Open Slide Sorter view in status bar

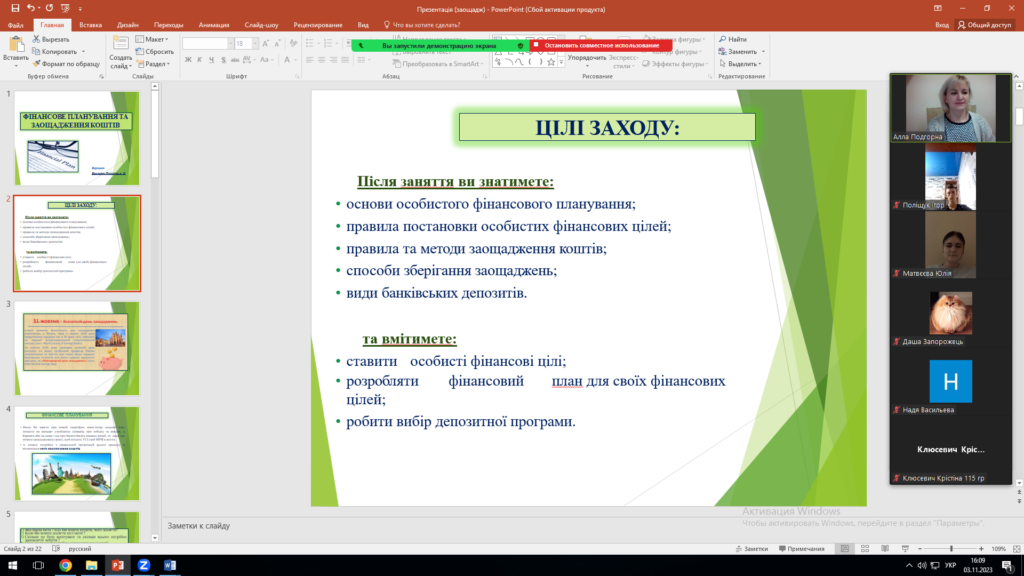865,549
